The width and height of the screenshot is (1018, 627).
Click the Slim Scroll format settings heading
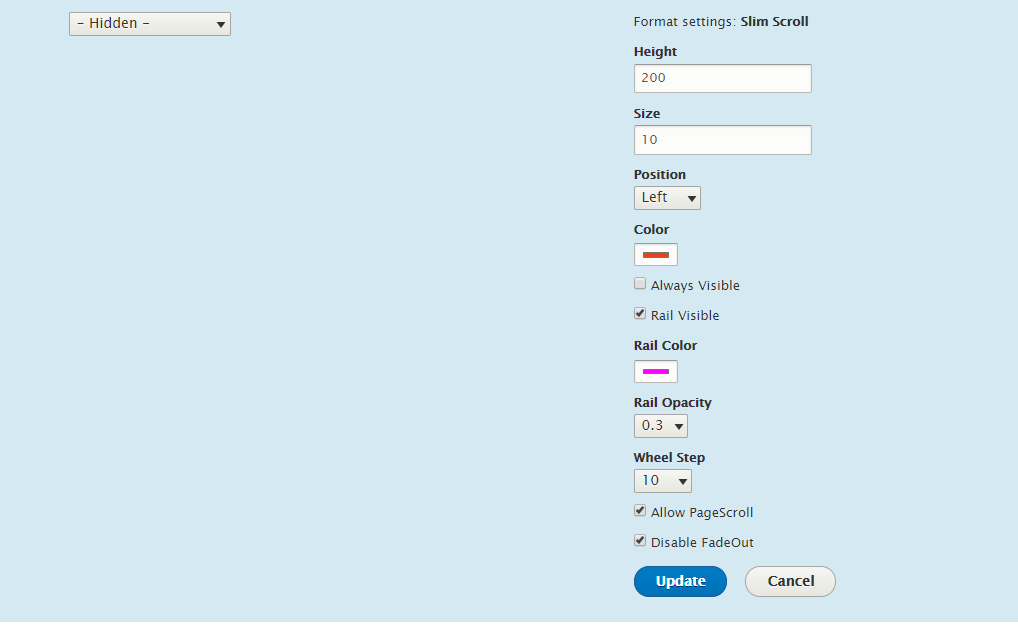[775, 21]
